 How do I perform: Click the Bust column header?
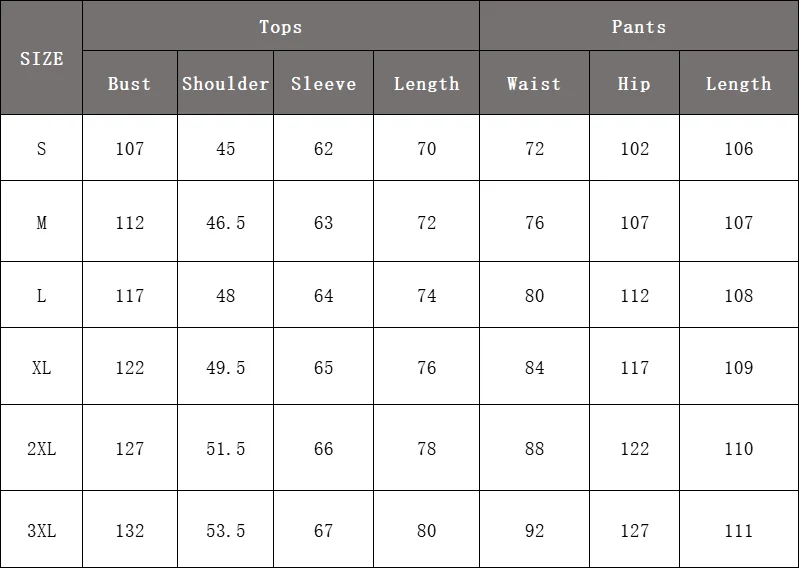click(130, 84)
